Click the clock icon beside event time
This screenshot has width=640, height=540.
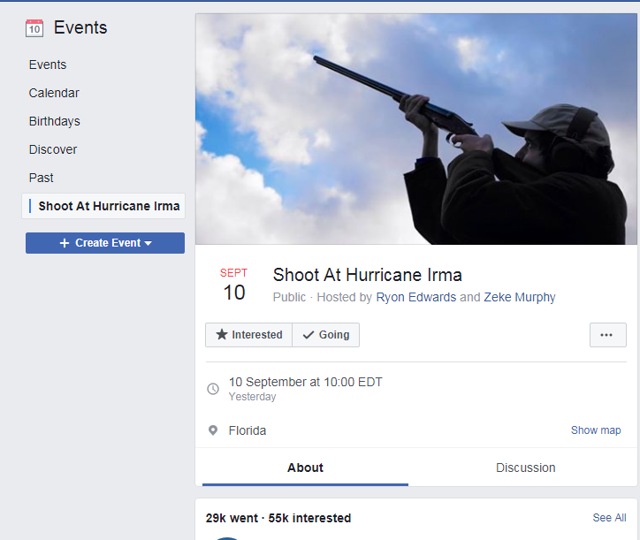[213, 389]
